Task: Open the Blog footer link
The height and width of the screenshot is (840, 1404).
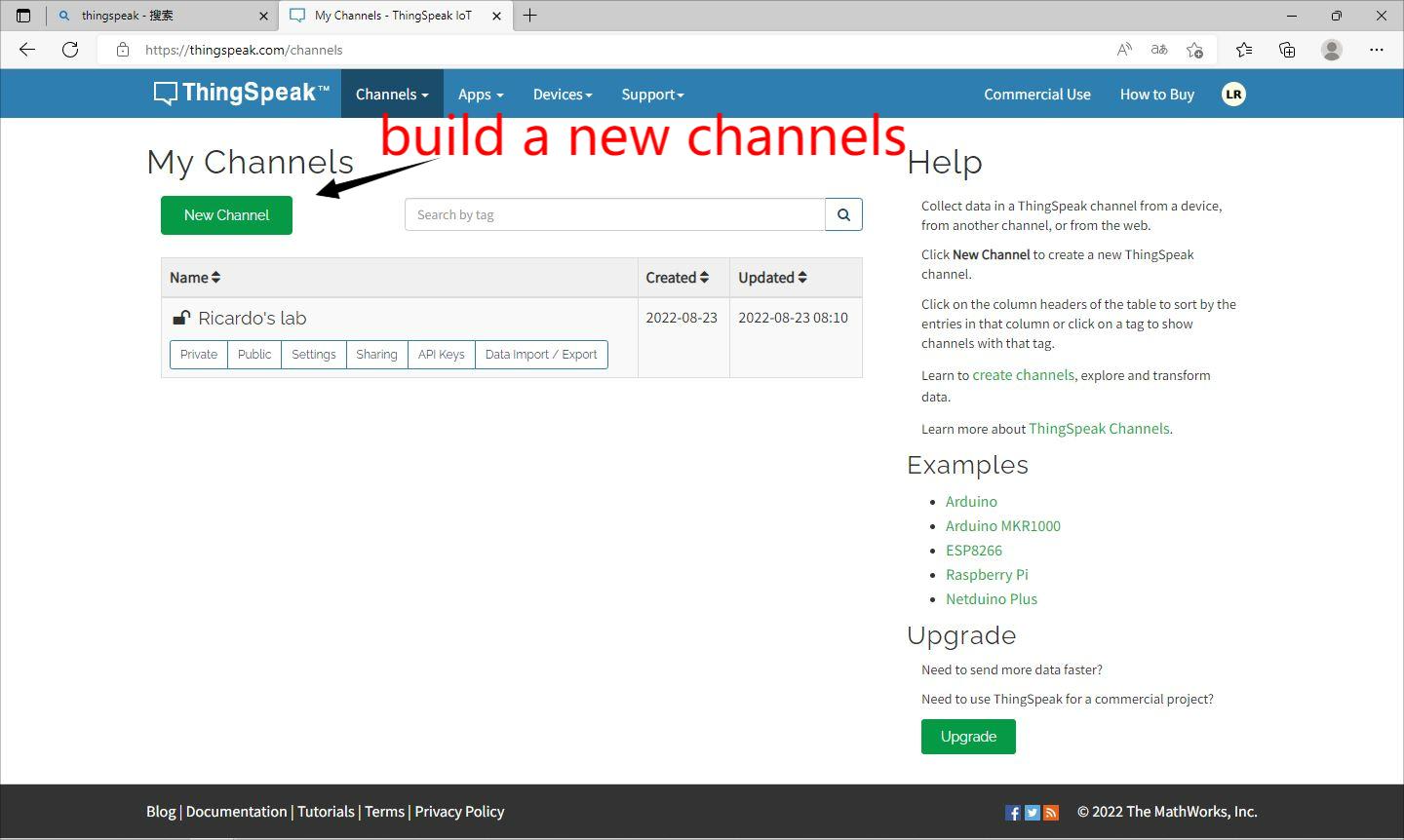Action: [161, 812]
